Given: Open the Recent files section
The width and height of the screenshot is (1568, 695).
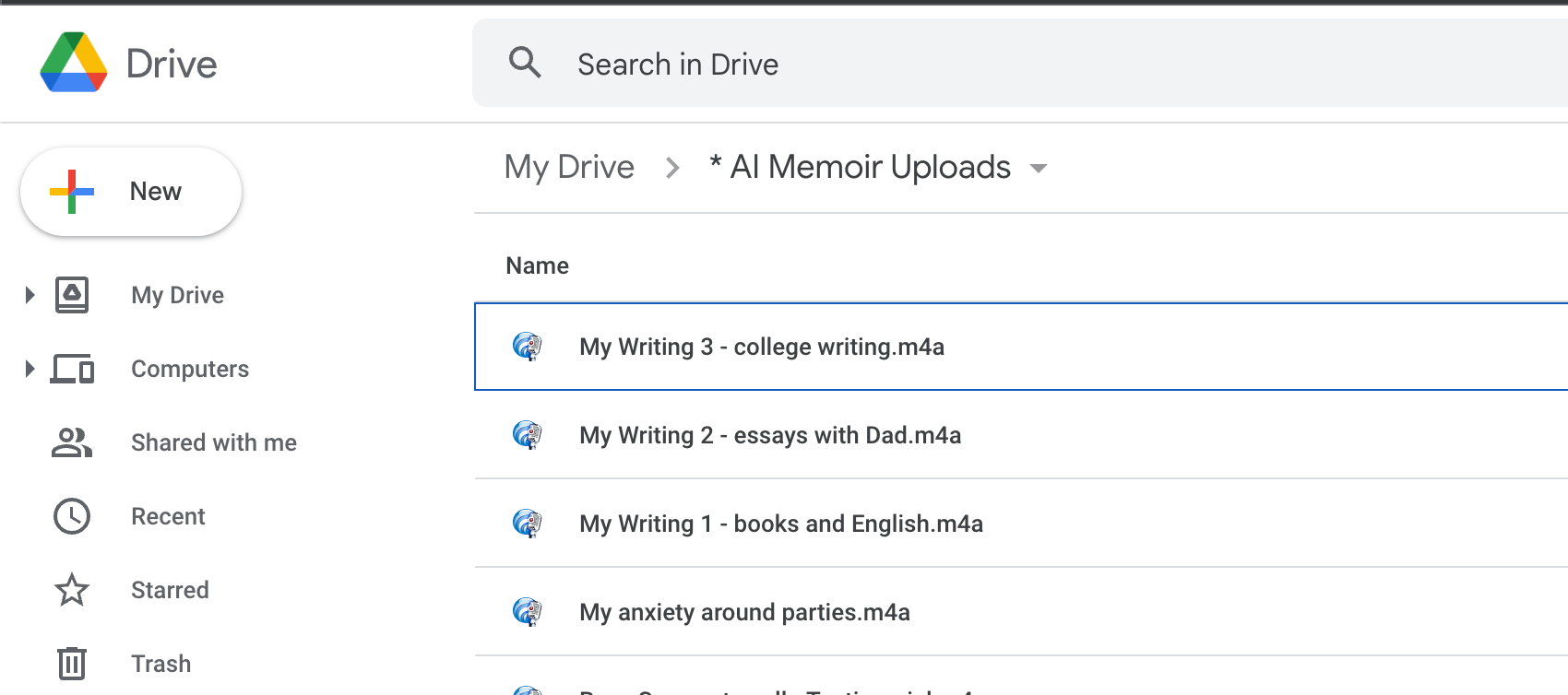Looking at the screenshot, I should 168,516.
